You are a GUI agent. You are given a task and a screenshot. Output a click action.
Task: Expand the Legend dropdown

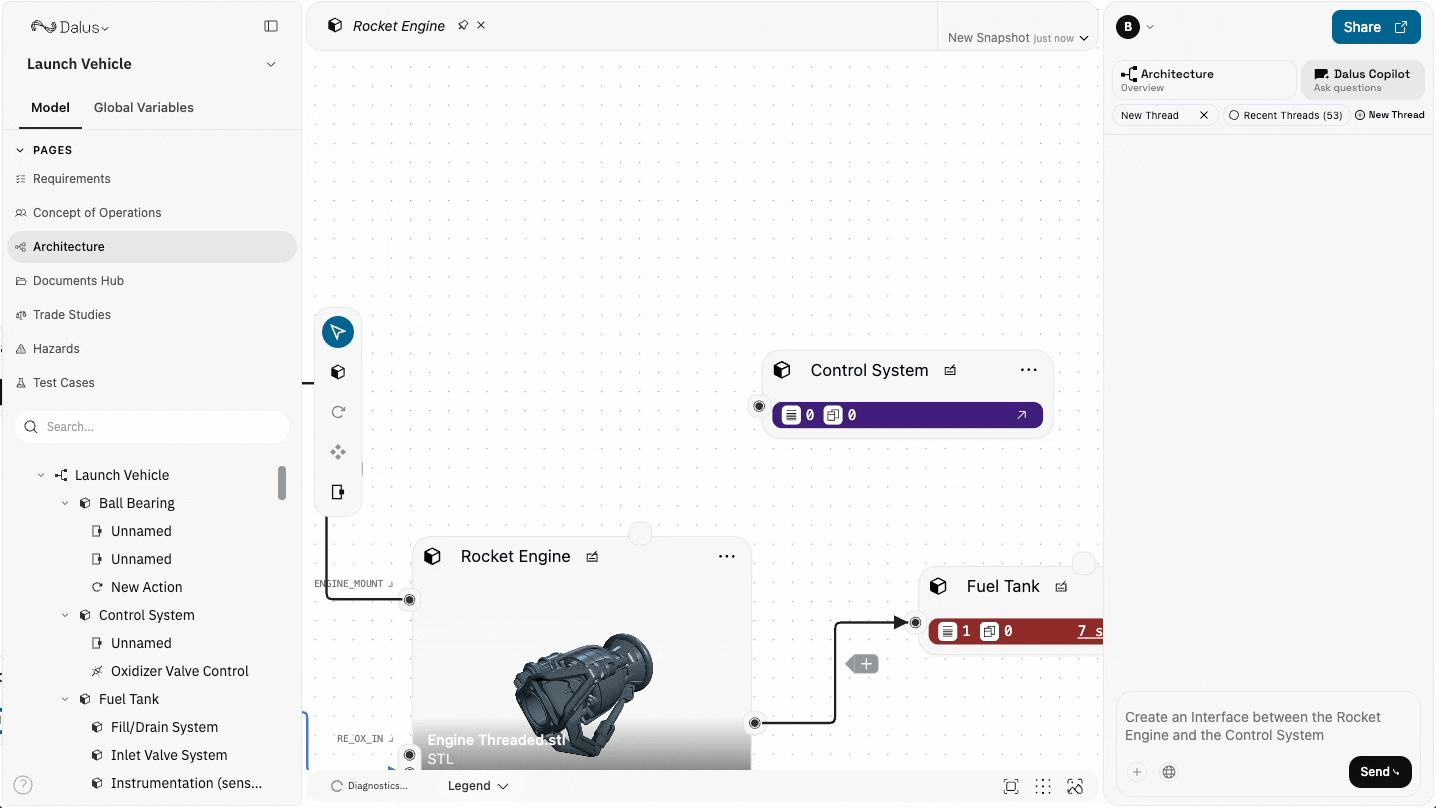pos(478,786)
